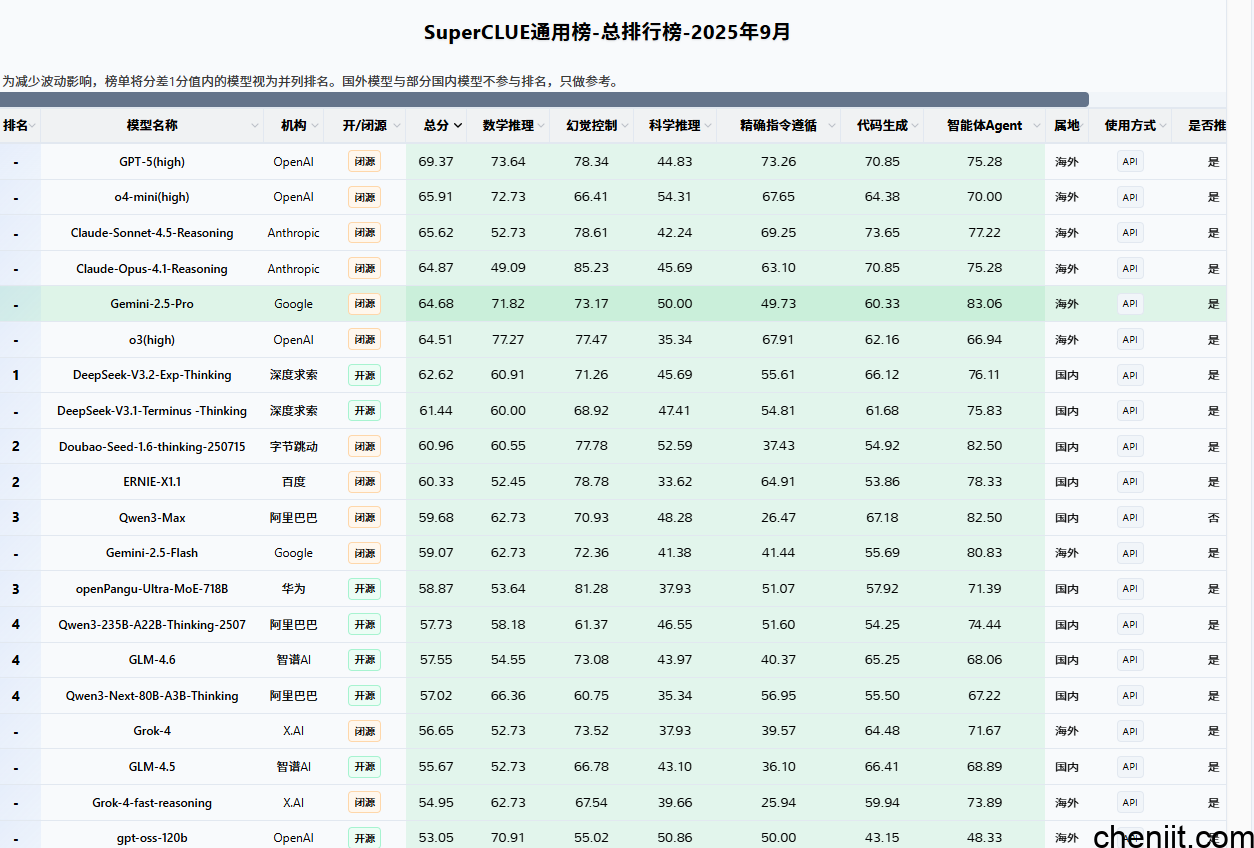Click the API button in Gemini-2.5-Pro row

(1130, 304)
